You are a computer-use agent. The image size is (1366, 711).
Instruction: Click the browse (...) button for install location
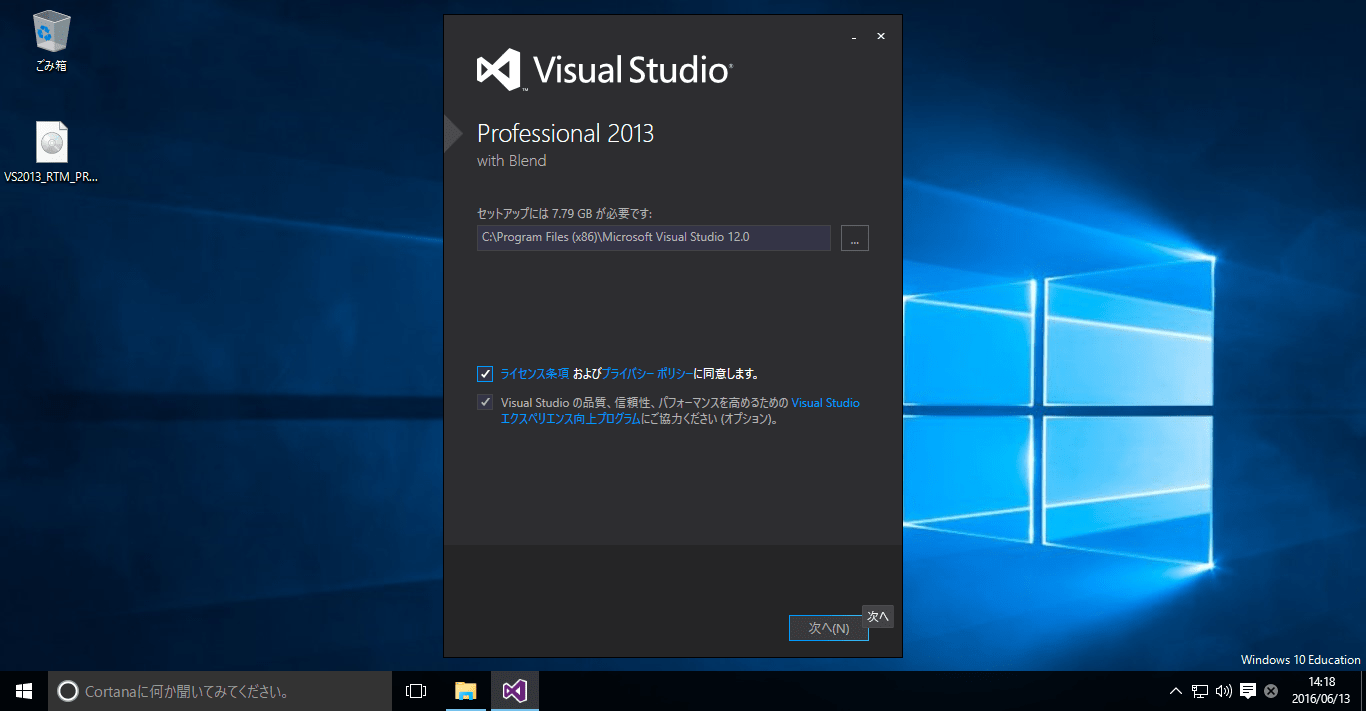click(854, 237)
